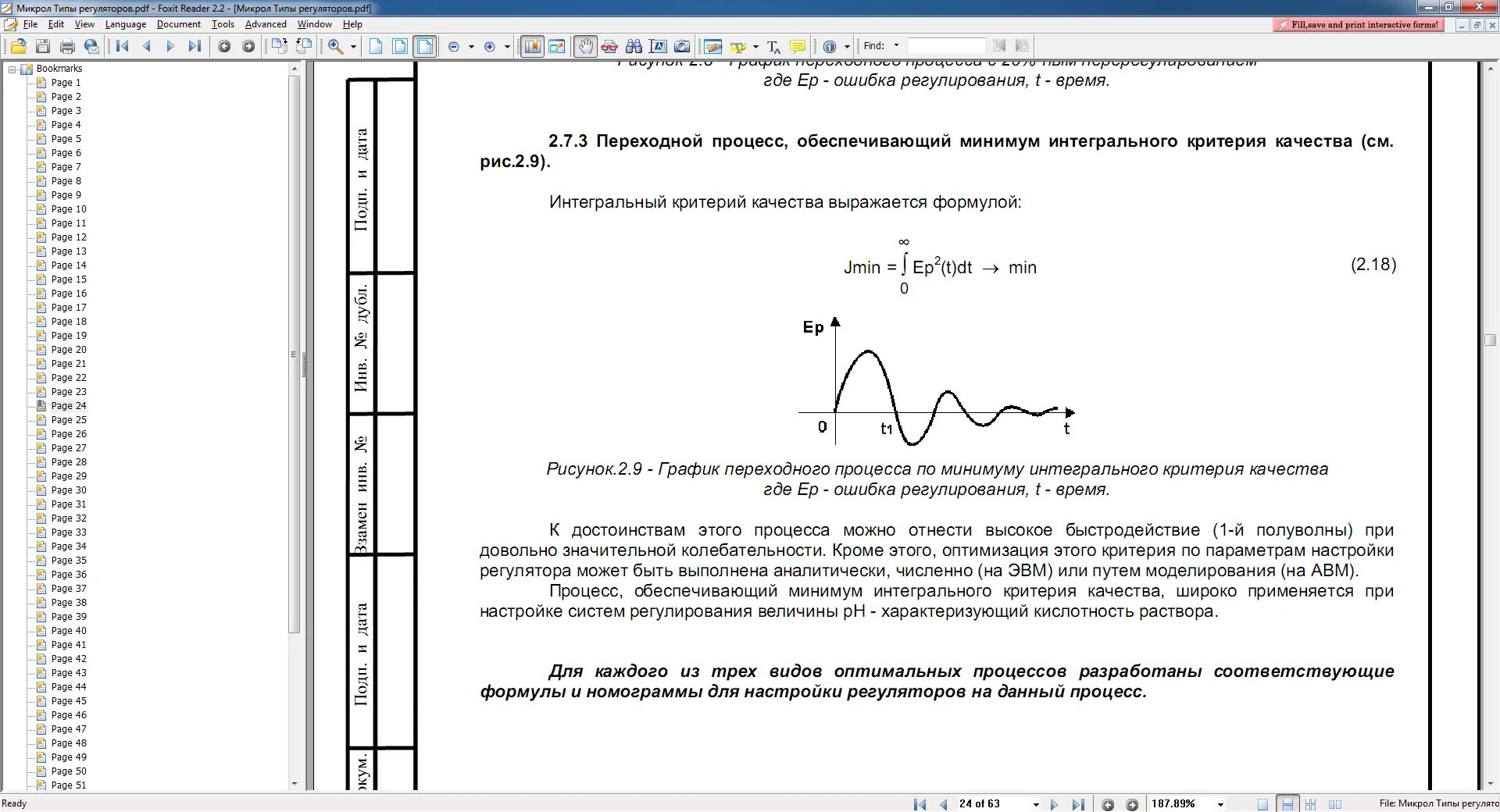Go to bookmark Page 37
The width and height of the screenshot is (1500, 812).
click(x=69, y=589)
